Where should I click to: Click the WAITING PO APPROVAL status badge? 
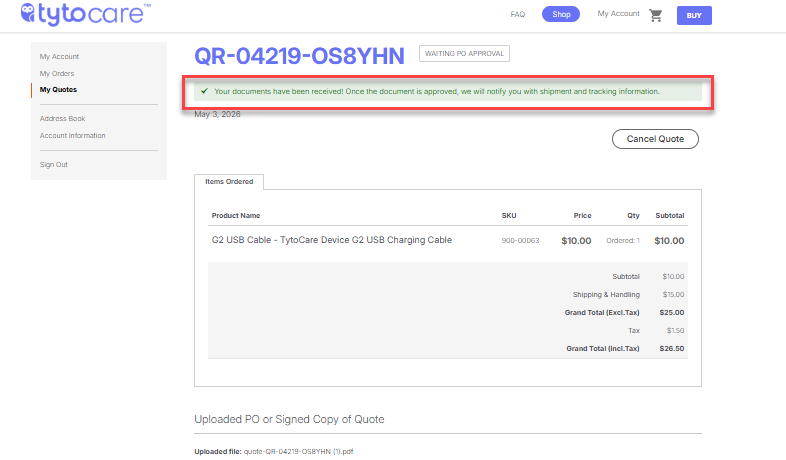click(464, 54)
